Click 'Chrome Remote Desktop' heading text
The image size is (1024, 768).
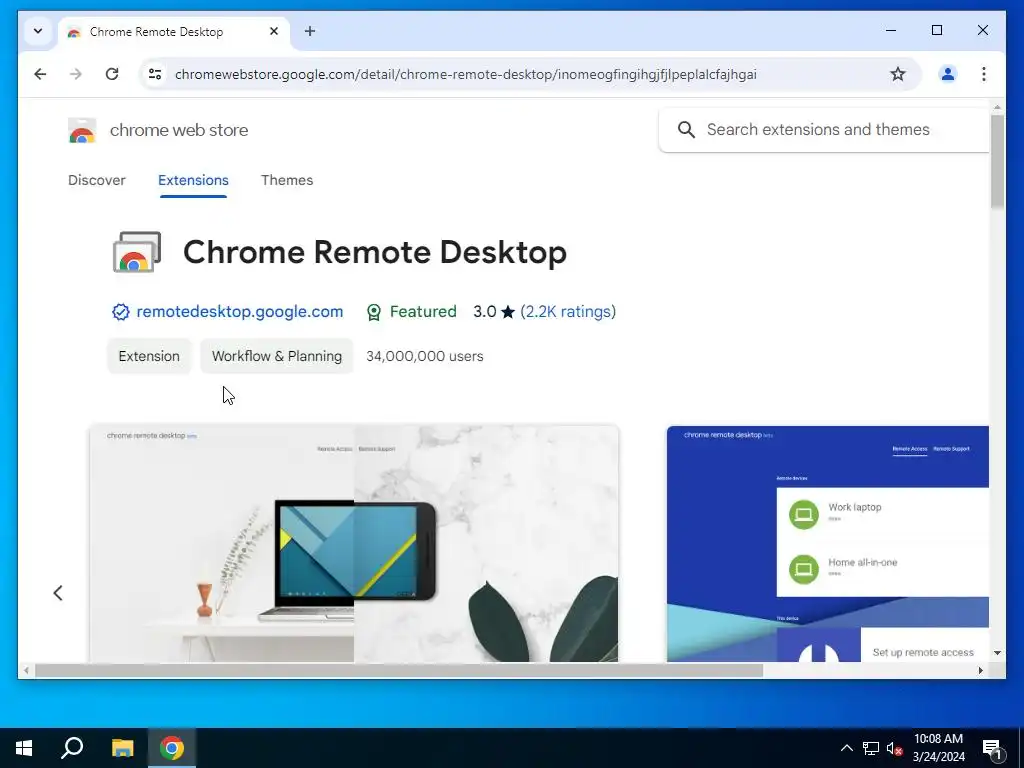(375, 252)
